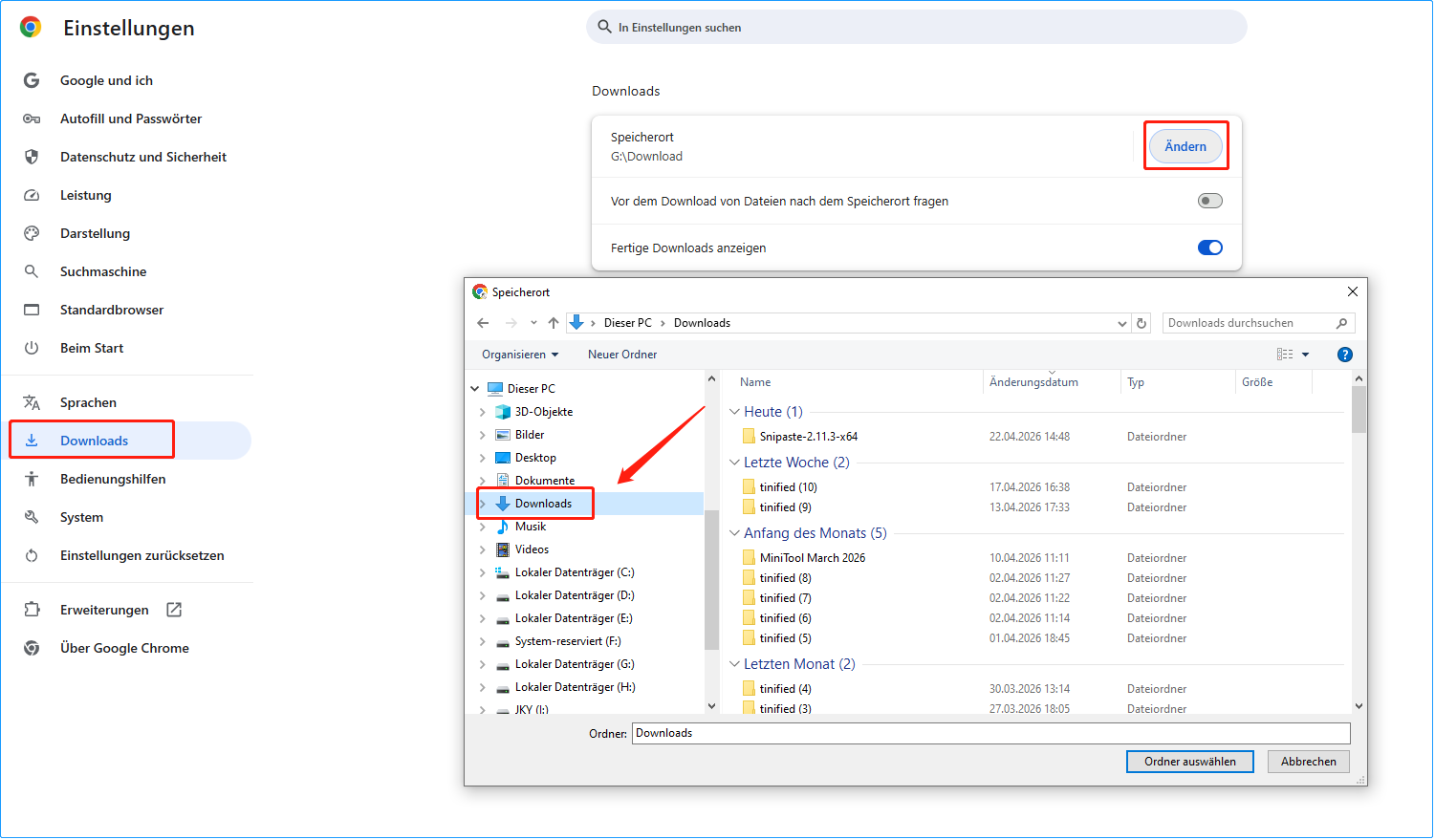Click the refresh button beside the address bar
This screenshot has width=1435, height=840.
[x=1141, y=323]
